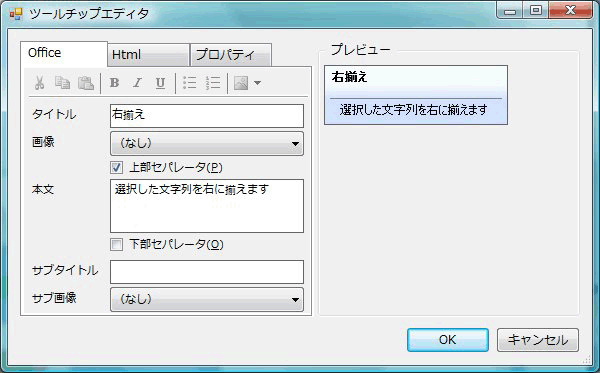This screenshot has height=373, width=600.
Task: Insert a numbered list
Action: click(213, 83)
